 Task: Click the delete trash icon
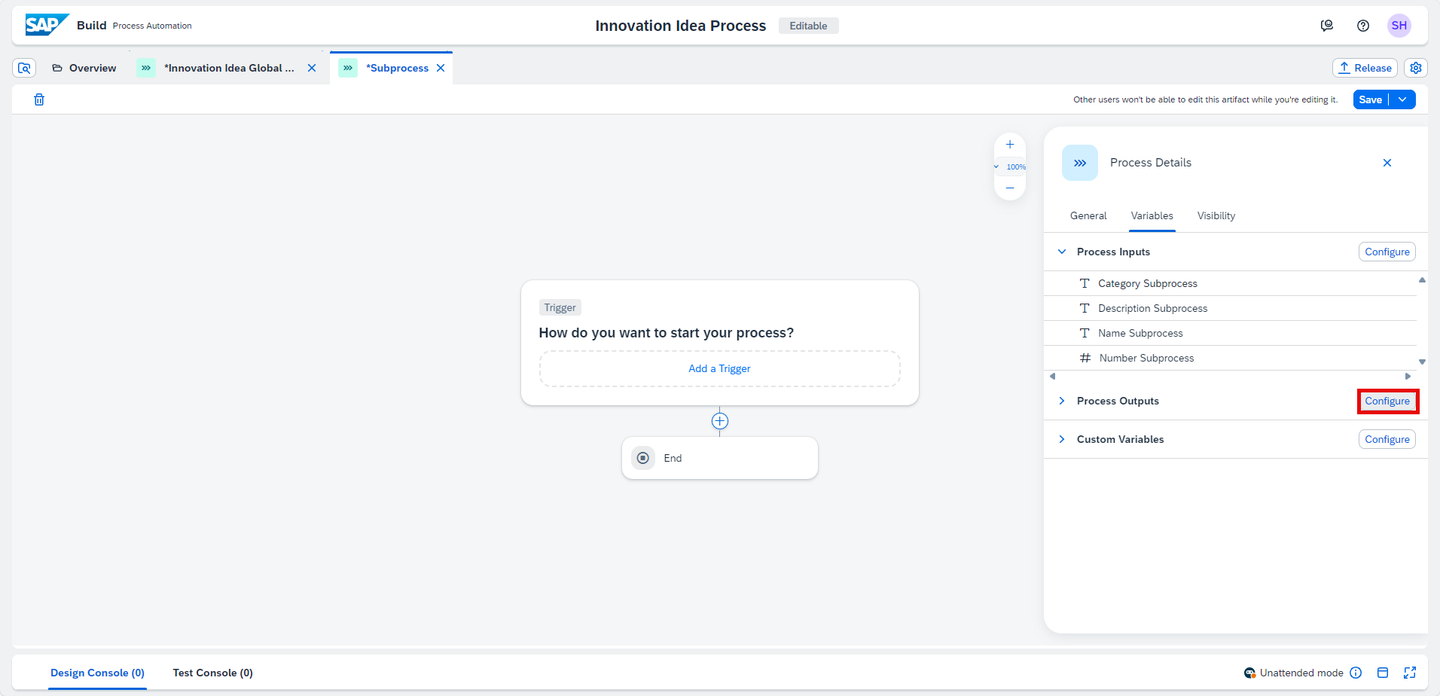[39, 100]
